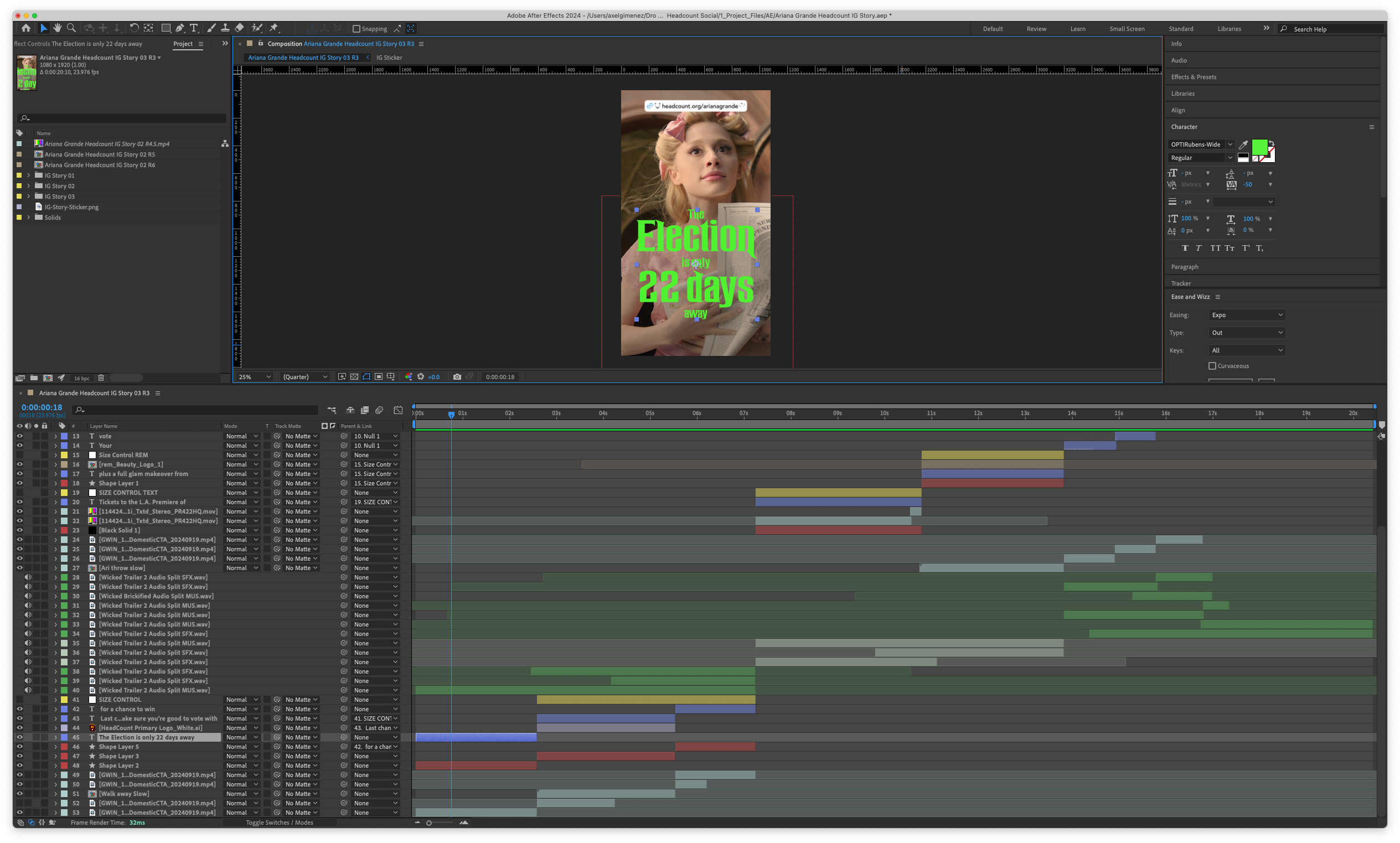
Task: Switch to the Default workspace
Action: coord(992,29)
